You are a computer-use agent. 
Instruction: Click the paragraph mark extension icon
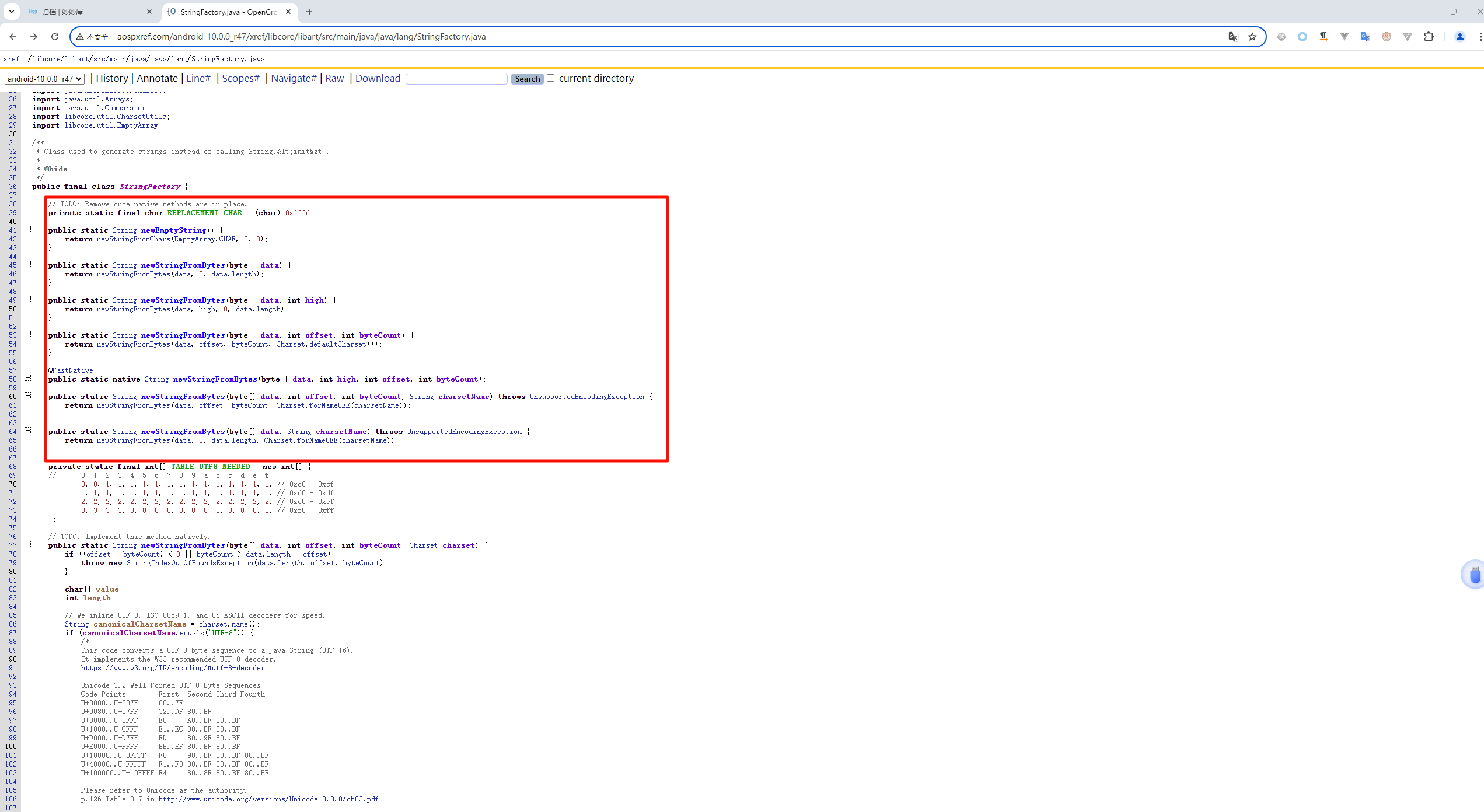click(1324, 37)
